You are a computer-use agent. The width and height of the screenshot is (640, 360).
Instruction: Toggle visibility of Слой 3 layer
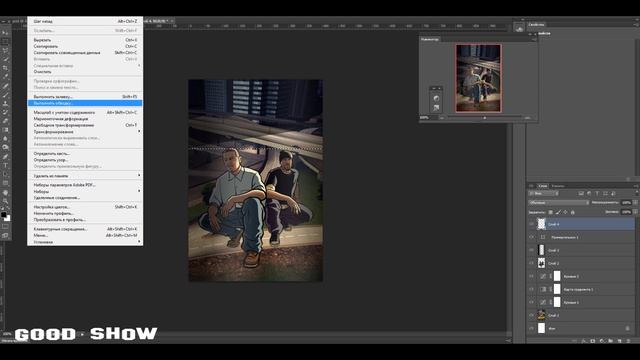click(531, 250)
